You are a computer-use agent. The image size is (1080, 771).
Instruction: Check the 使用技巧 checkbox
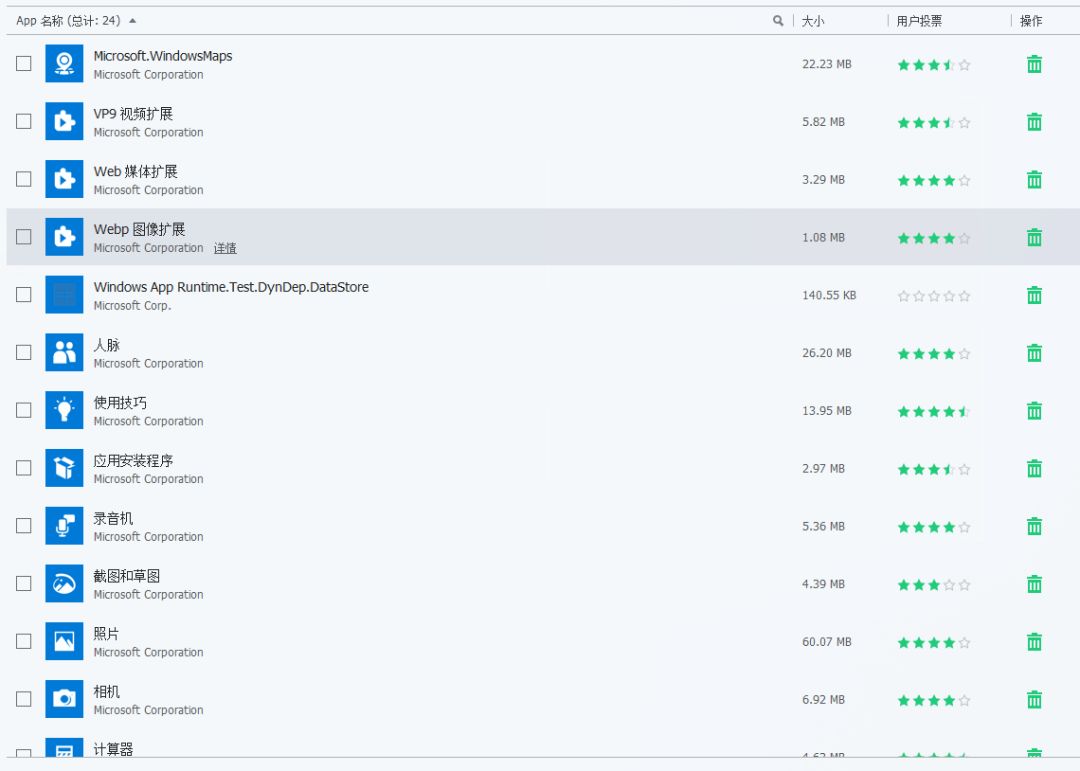pos(23,411)
